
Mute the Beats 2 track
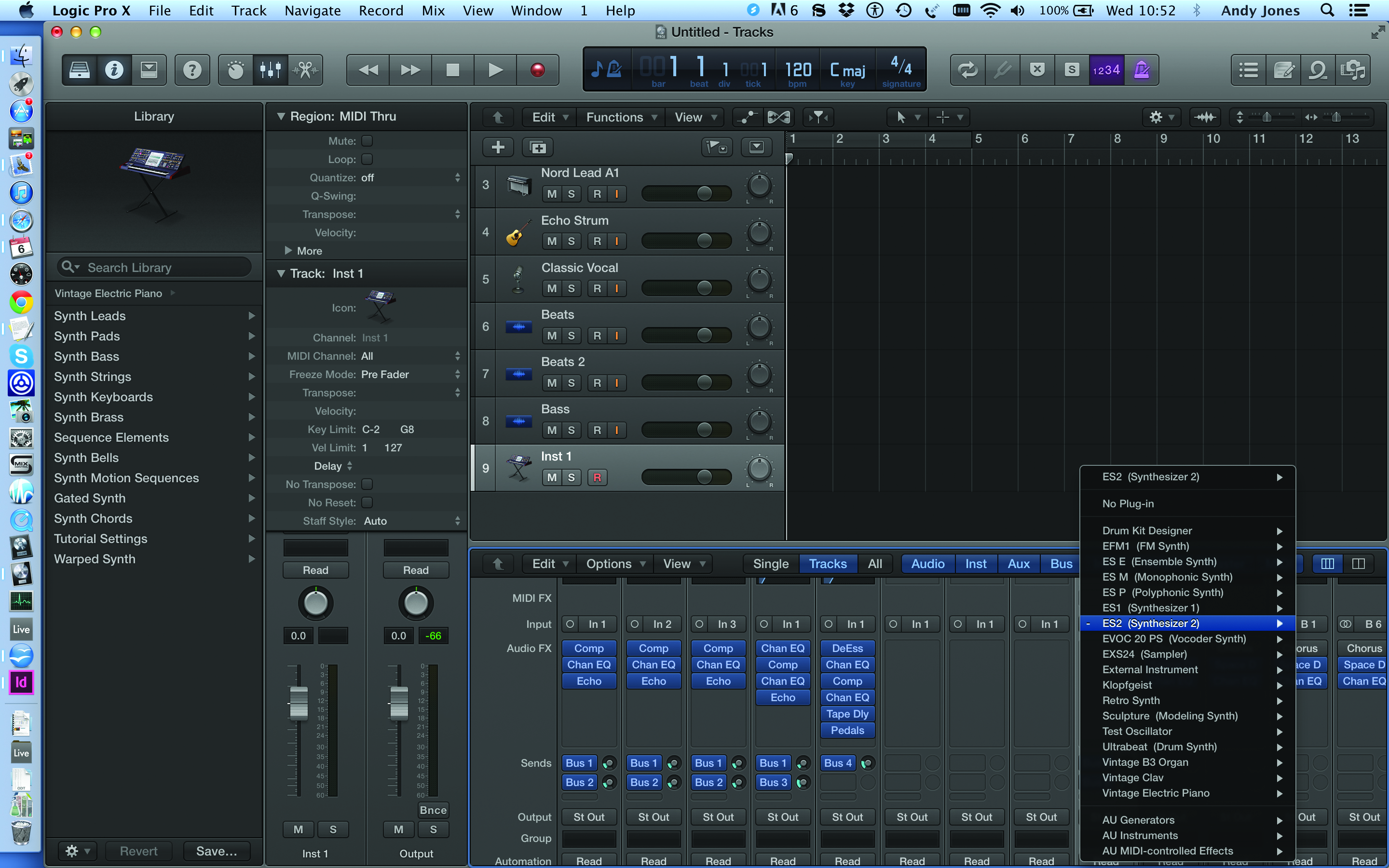pos(552,383)
